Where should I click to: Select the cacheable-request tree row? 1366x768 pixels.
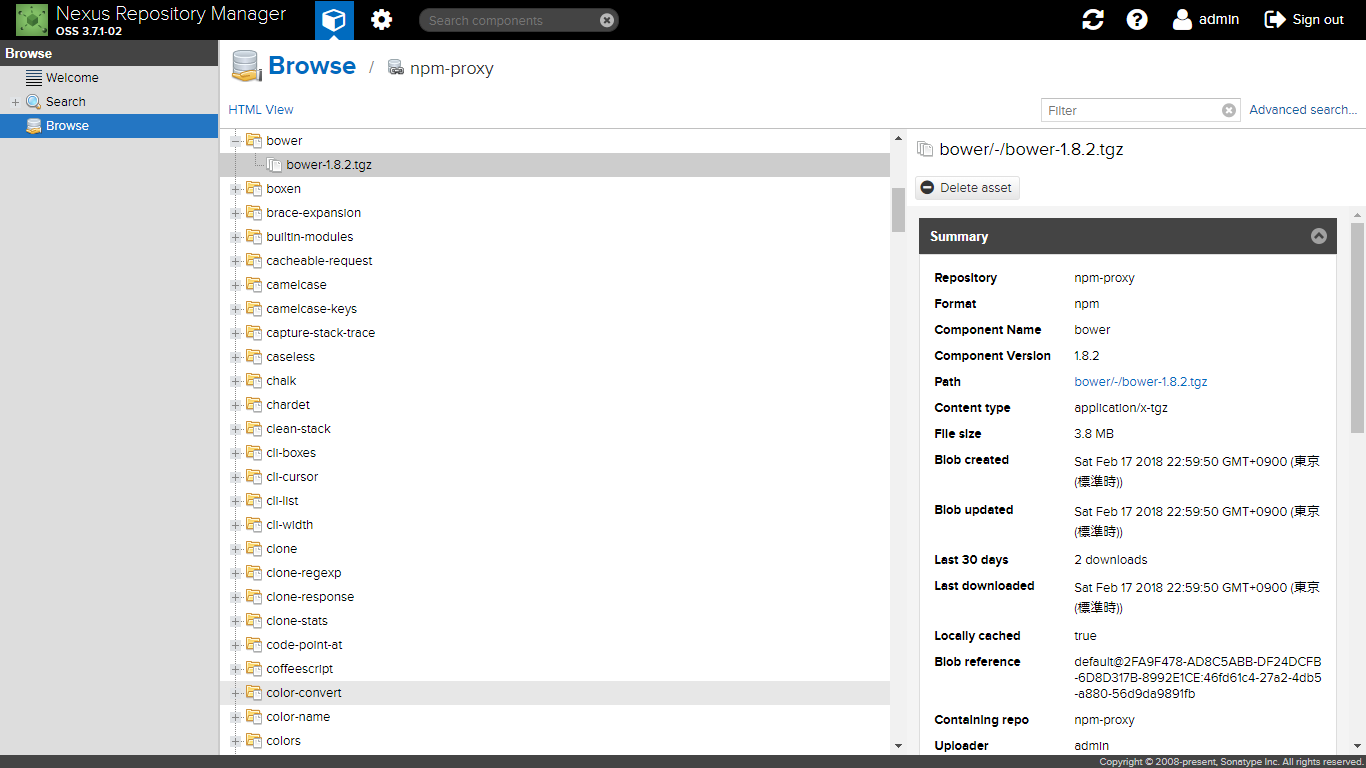[555, 261]
